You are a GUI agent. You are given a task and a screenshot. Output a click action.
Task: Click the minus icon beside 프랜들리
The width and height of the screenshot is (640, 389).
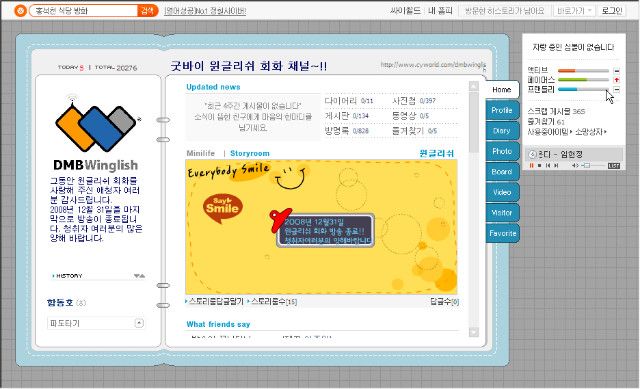(617, 89)
